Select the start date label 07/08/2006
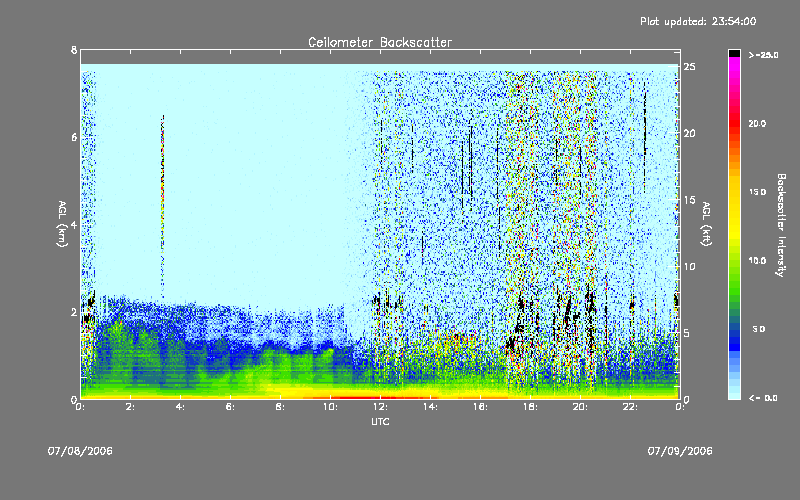 pyautogui.click(x=80, y=451)
